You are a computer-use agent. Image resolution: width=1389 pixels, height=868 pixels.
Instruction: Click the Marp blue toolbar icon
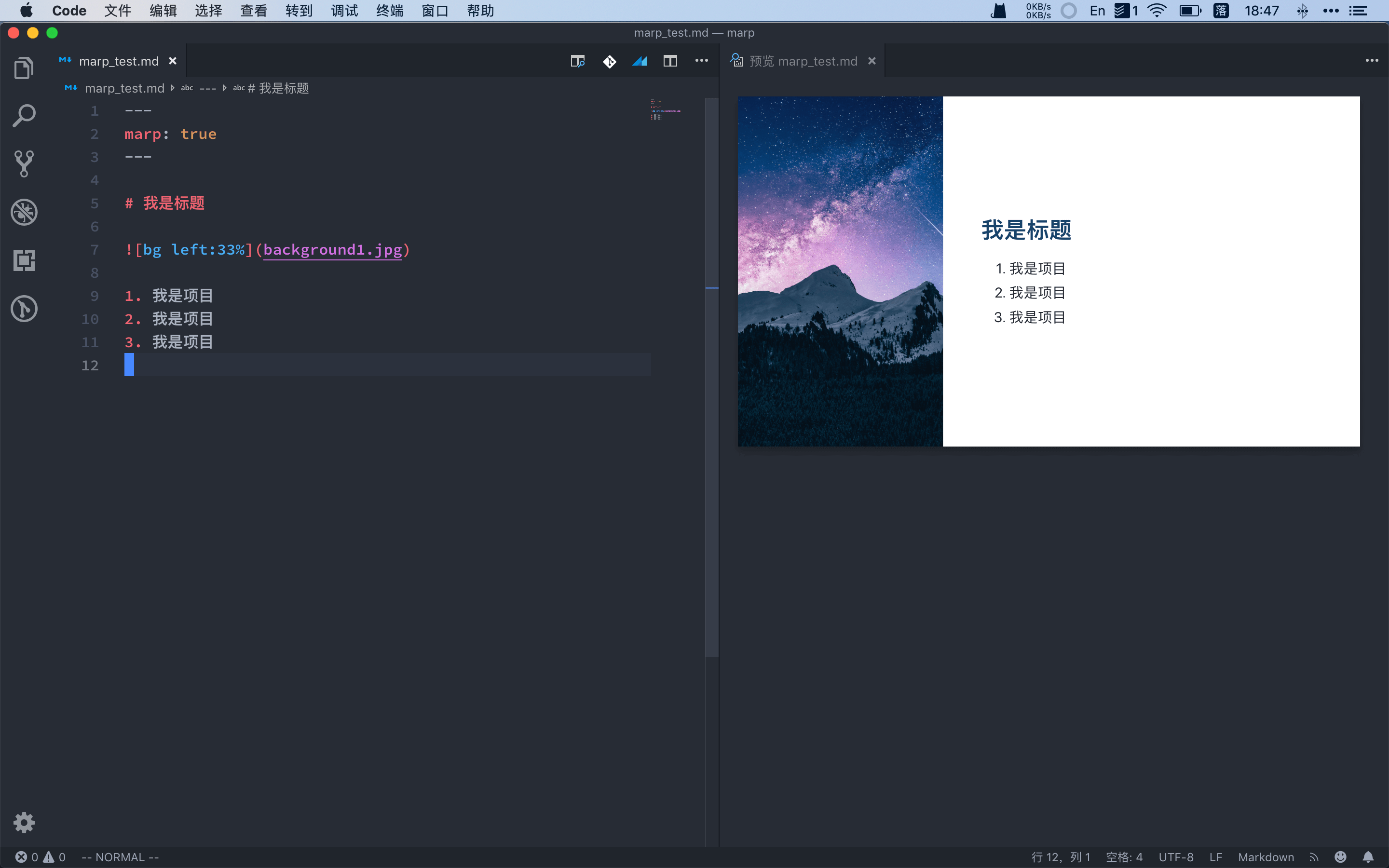(x=640, y=61)
